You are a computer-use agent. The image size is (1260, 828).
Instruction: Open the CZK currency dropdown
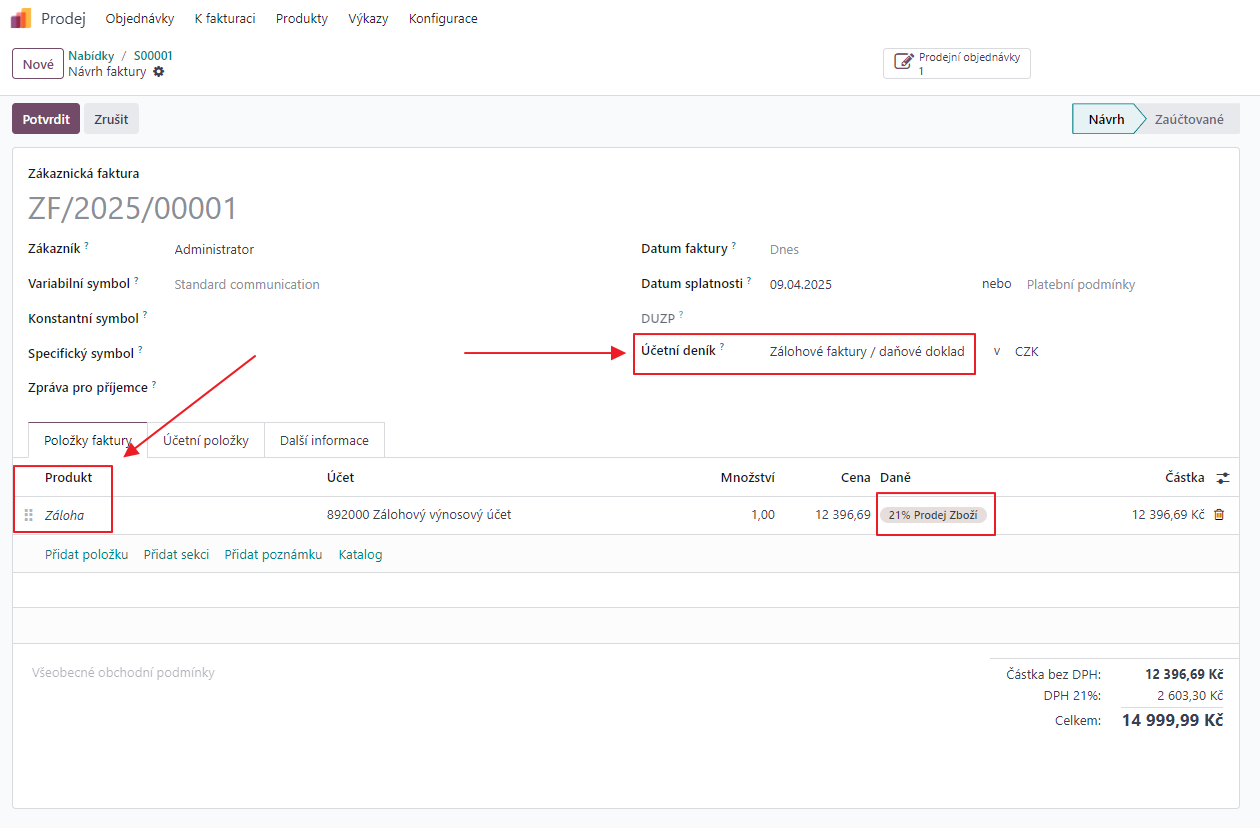[x=1026, y=352]
